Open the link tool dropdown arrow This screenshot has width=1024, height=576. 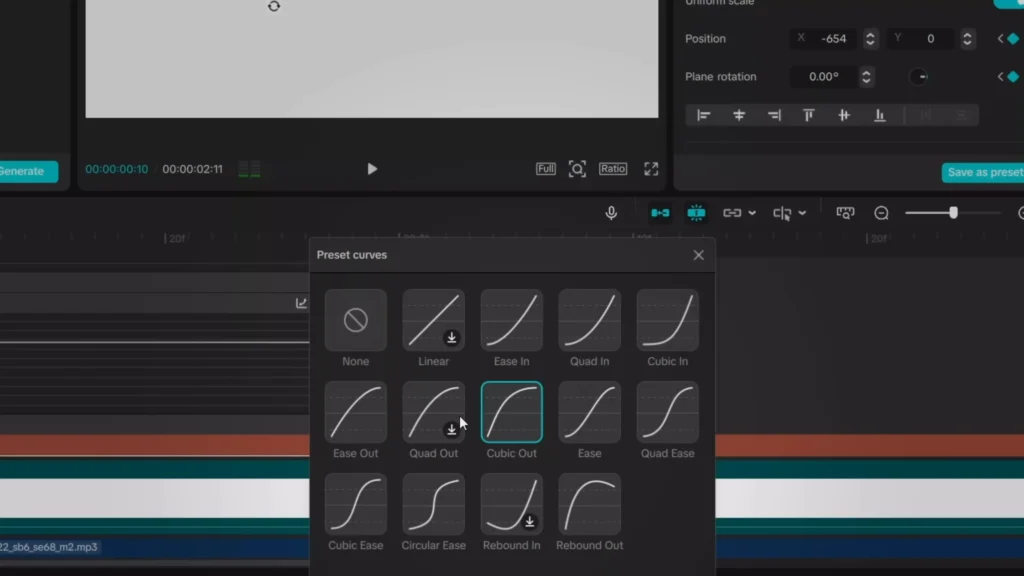point(751,212)
